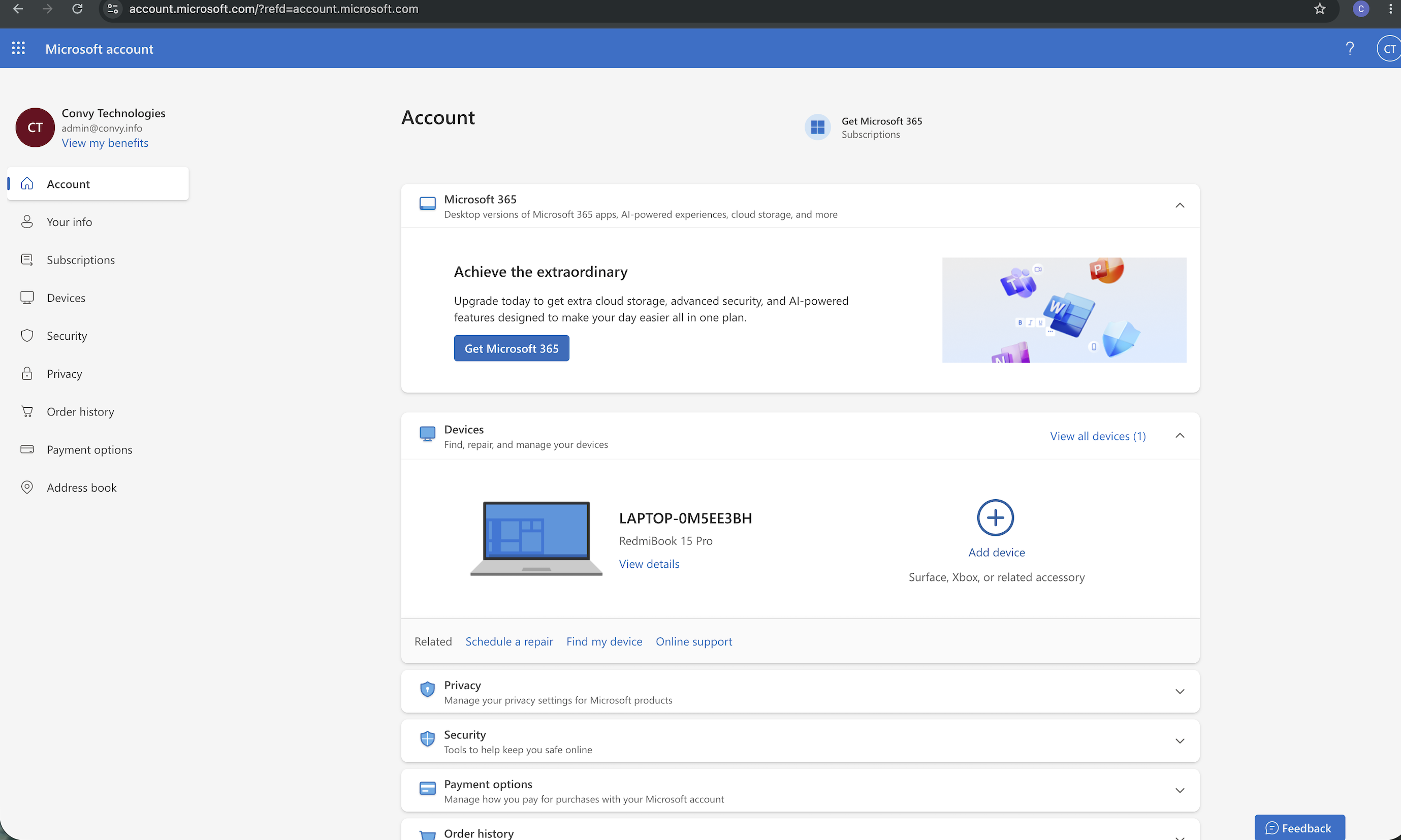Click View my benefits link
This screenshot has height=840, width=1401.
point(105,143)
